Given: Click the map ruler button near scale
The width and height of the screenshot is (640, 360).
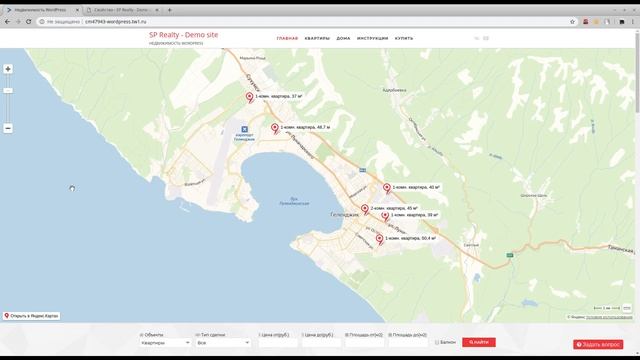Looking at the screenshot, I should [x=627, y=308].
